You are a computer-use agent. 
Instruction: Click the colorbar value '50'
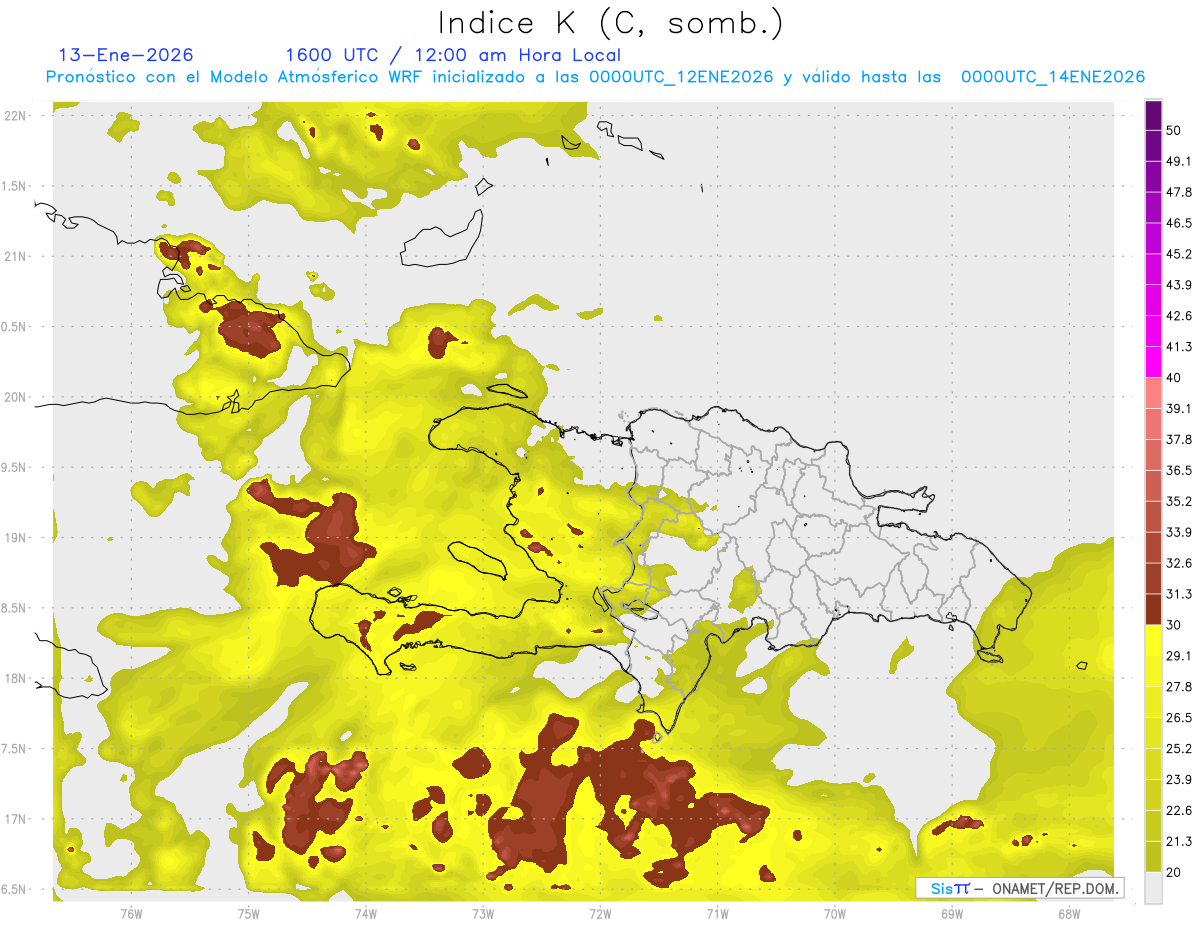pos(1174,130)
